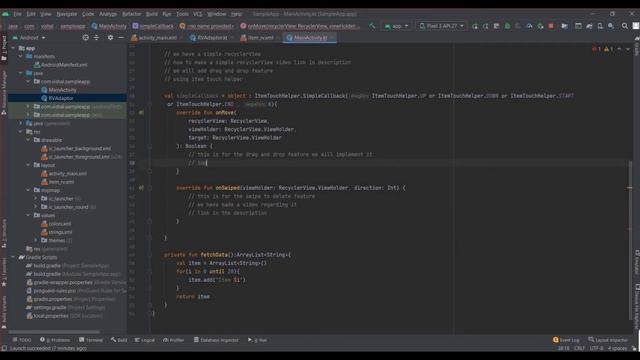
Task: Expand the themes folder in project tree
Action: [36, 240]
